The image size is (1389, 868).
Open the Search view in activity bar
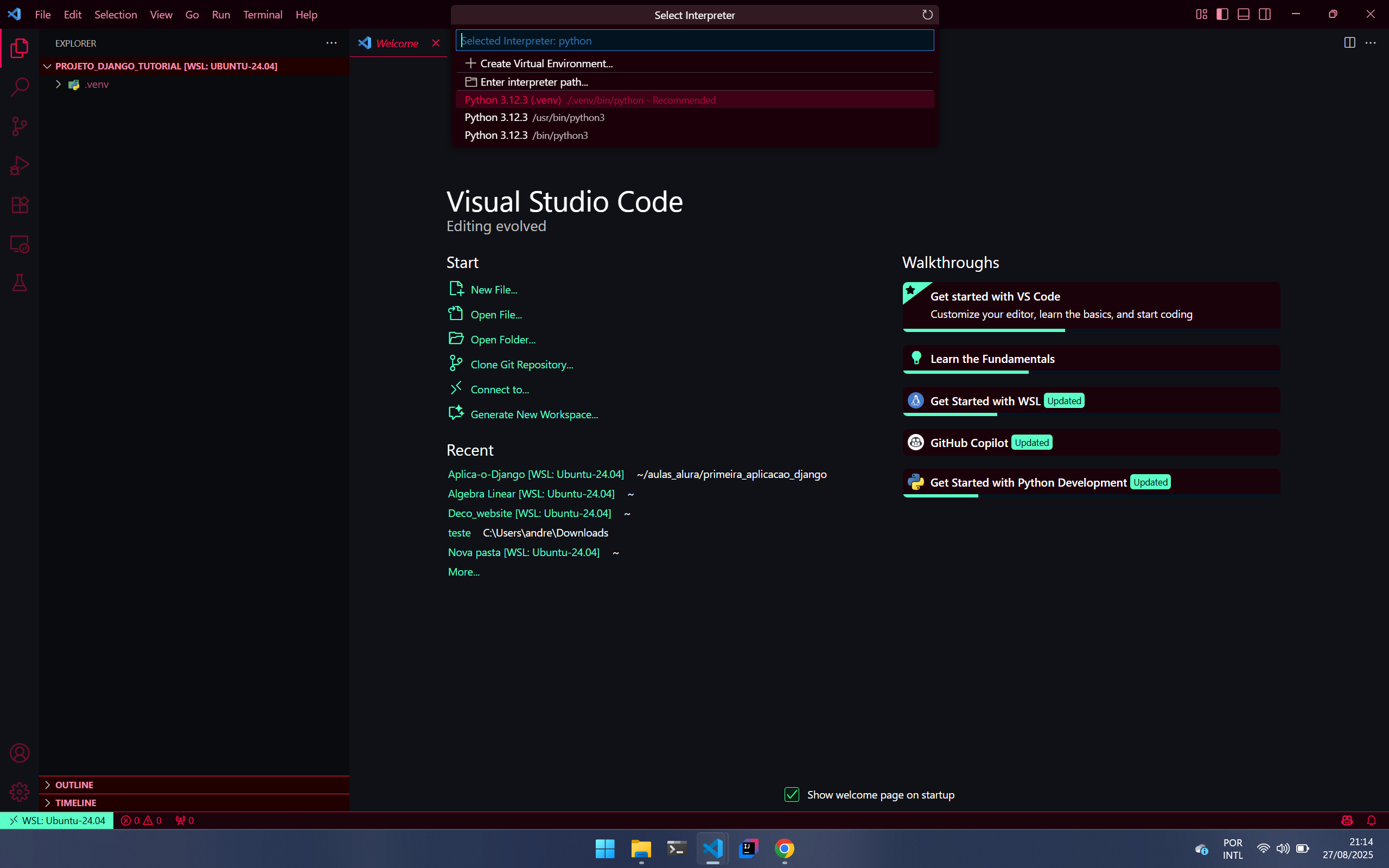[x=20, y=87]
